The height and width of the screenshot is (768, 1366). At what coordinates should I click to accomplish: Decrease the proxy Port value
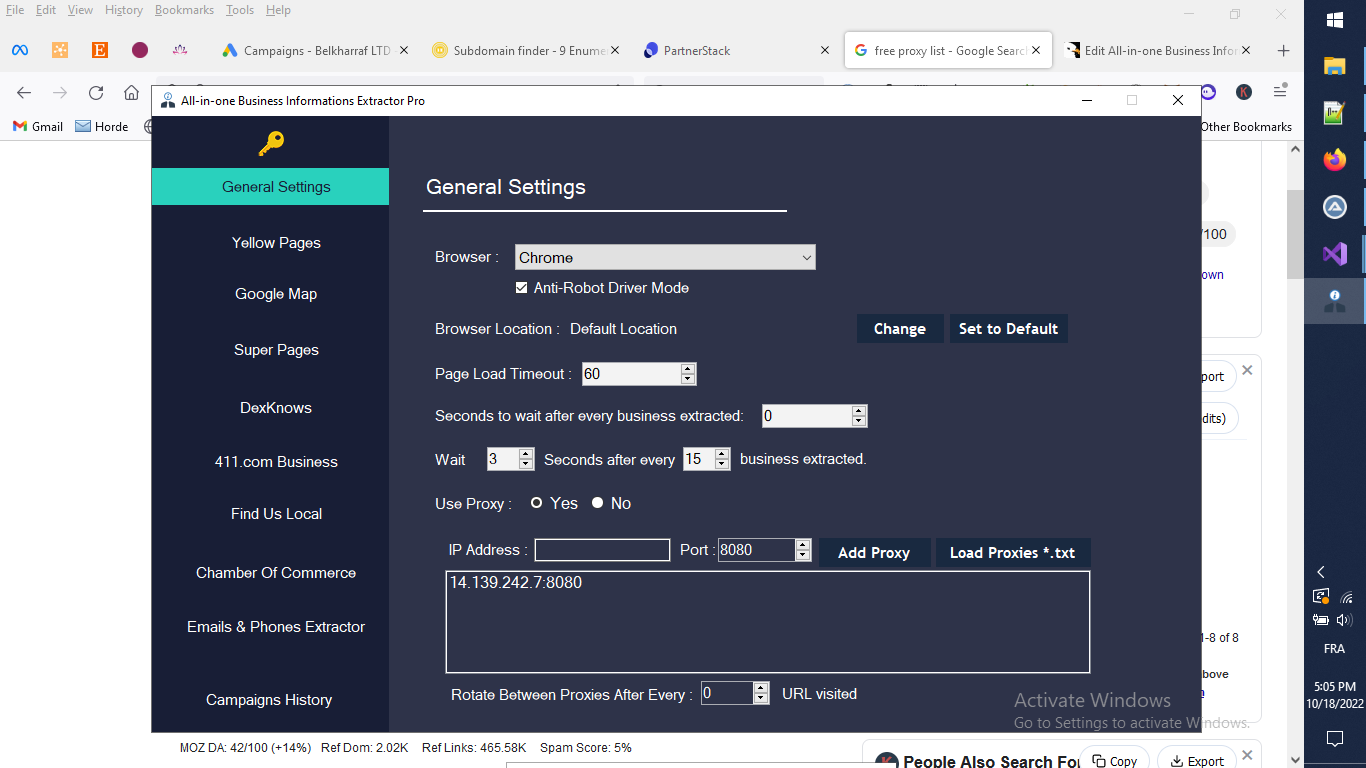click(x=802, y=555)
